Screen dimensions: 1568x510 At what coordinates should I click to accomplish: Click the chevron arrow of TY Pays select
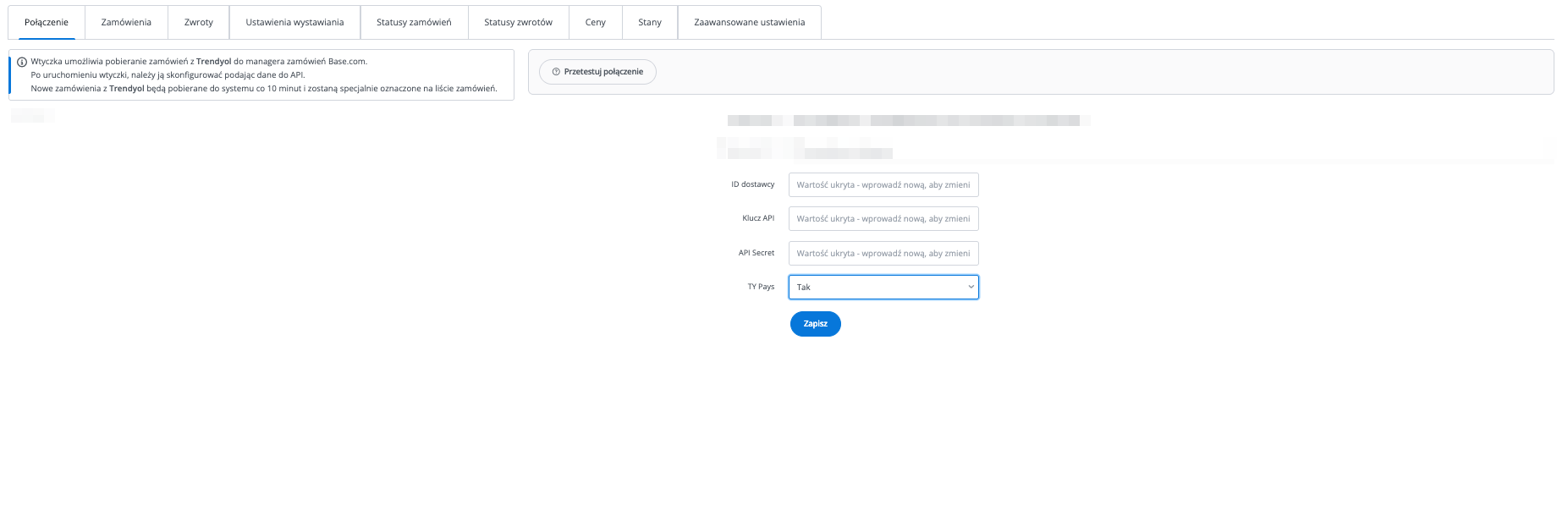coord(971,288)
